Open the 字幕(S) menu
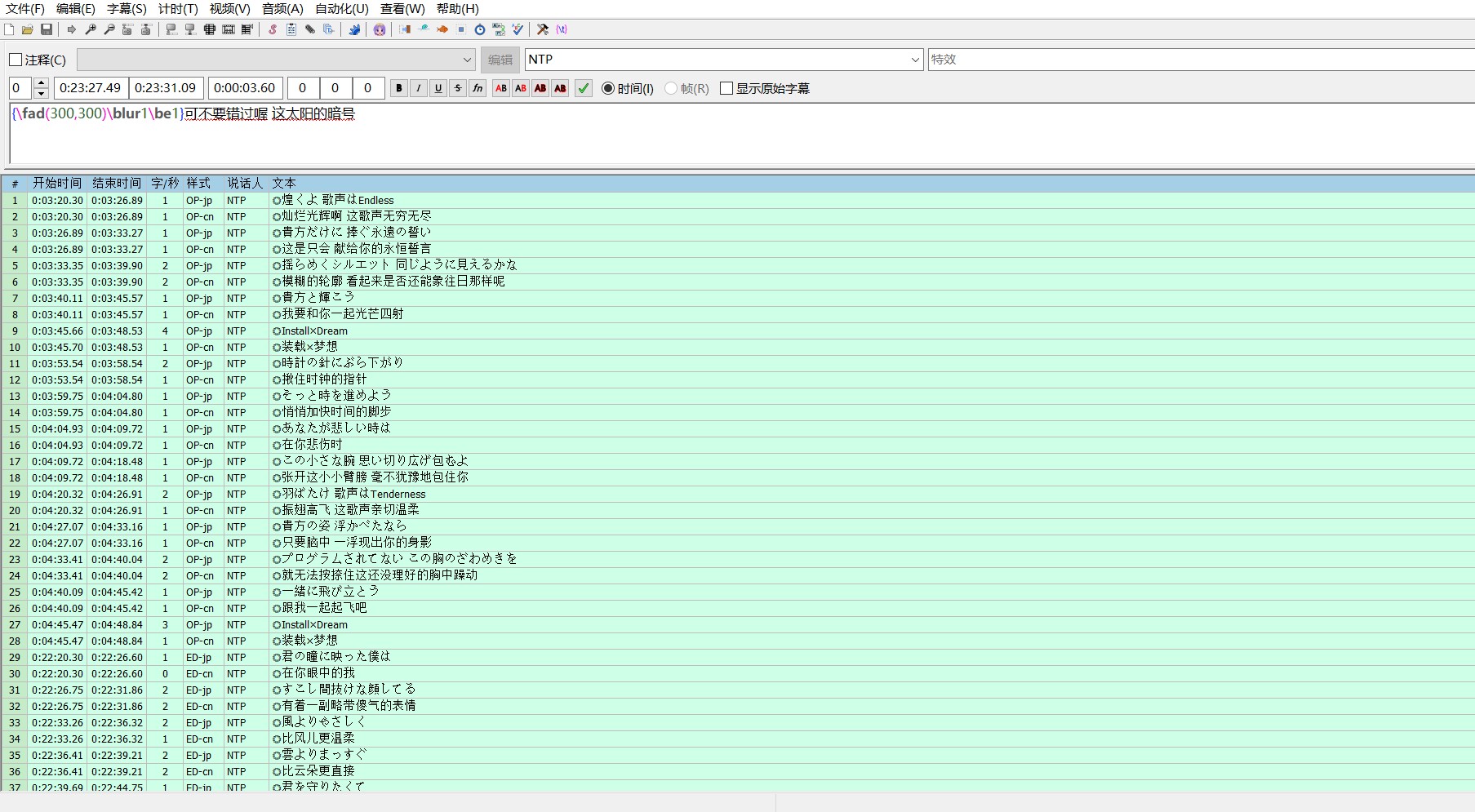 (x=127, y=9)
